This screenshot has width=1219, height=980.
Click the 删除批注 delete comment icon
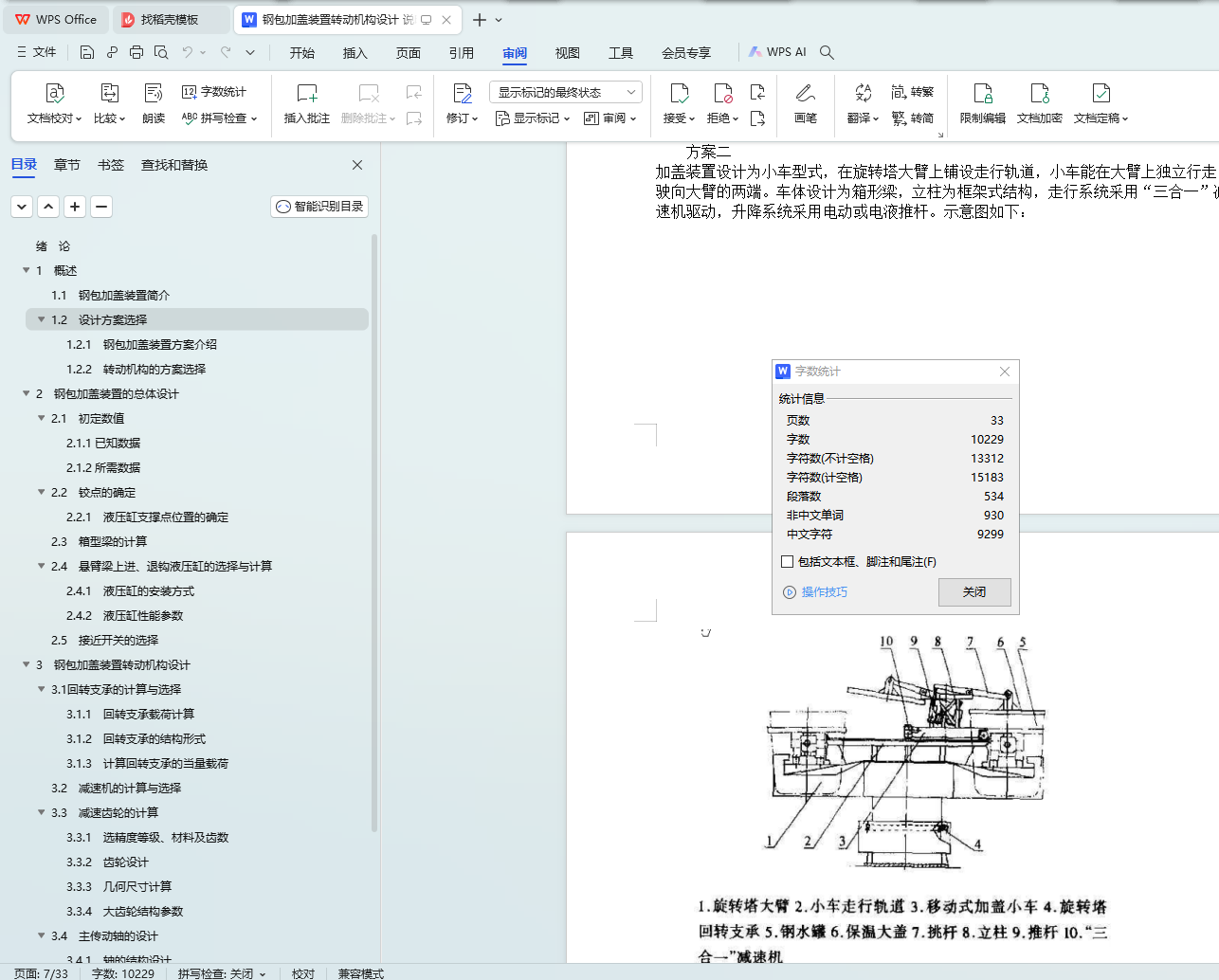click(369, 93)
